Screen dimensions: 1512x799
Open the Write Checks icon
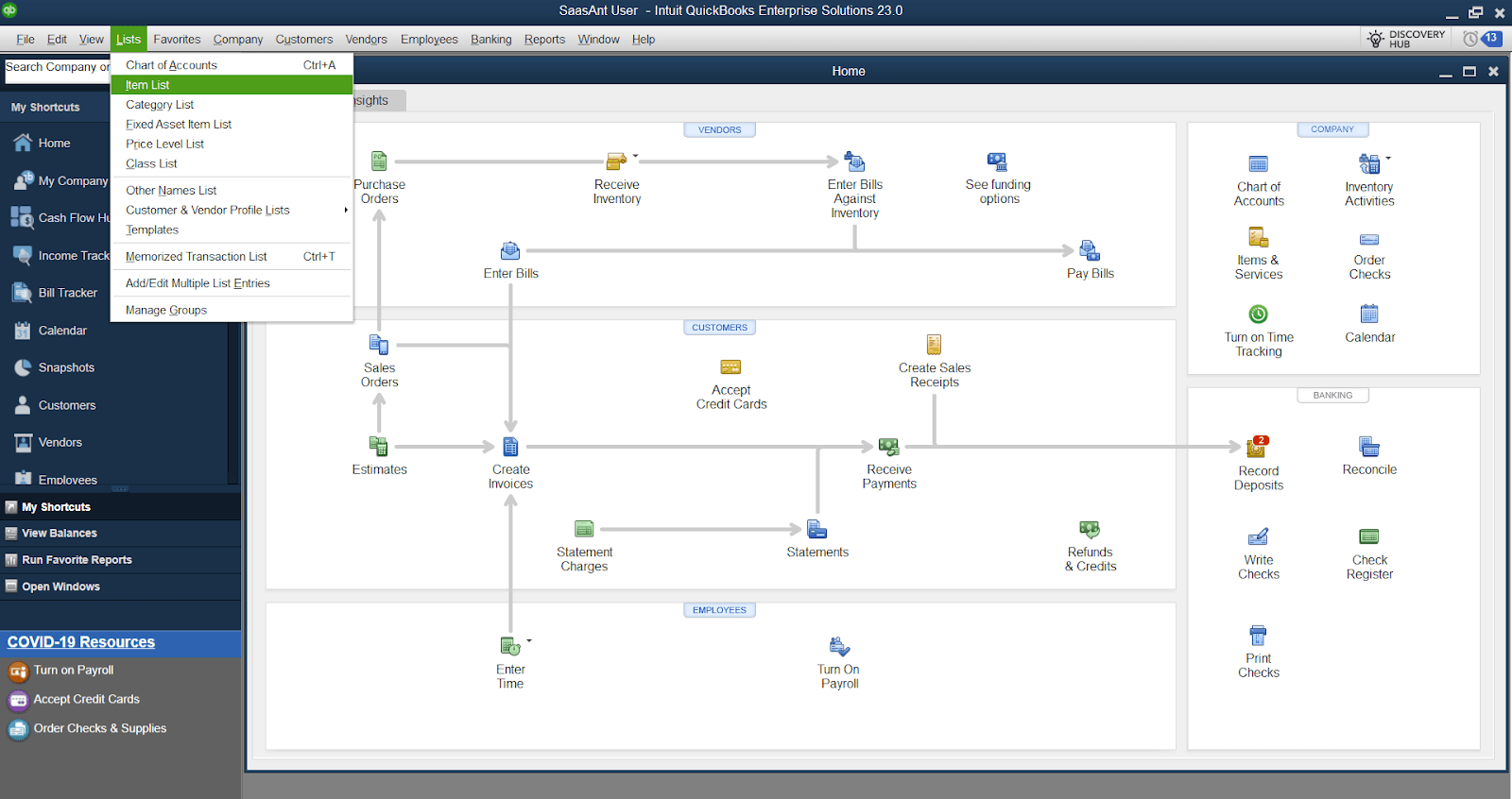click(1258, 536)
